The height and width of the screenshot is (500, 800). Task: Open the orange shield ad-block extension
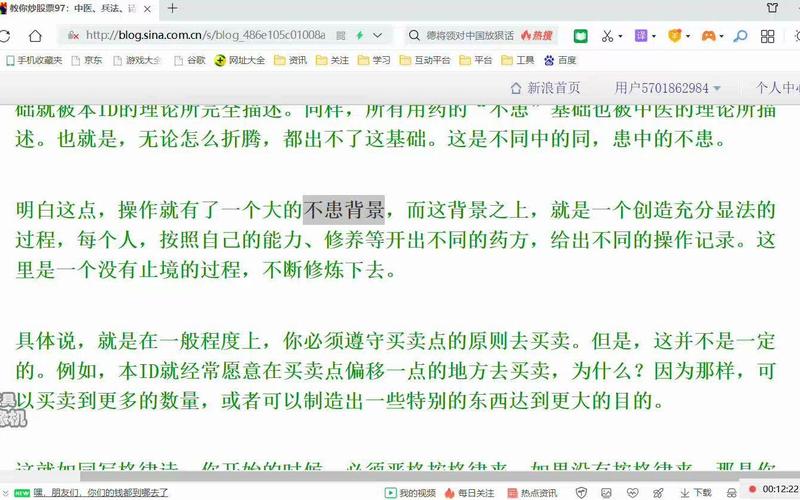tap(675, 36)
